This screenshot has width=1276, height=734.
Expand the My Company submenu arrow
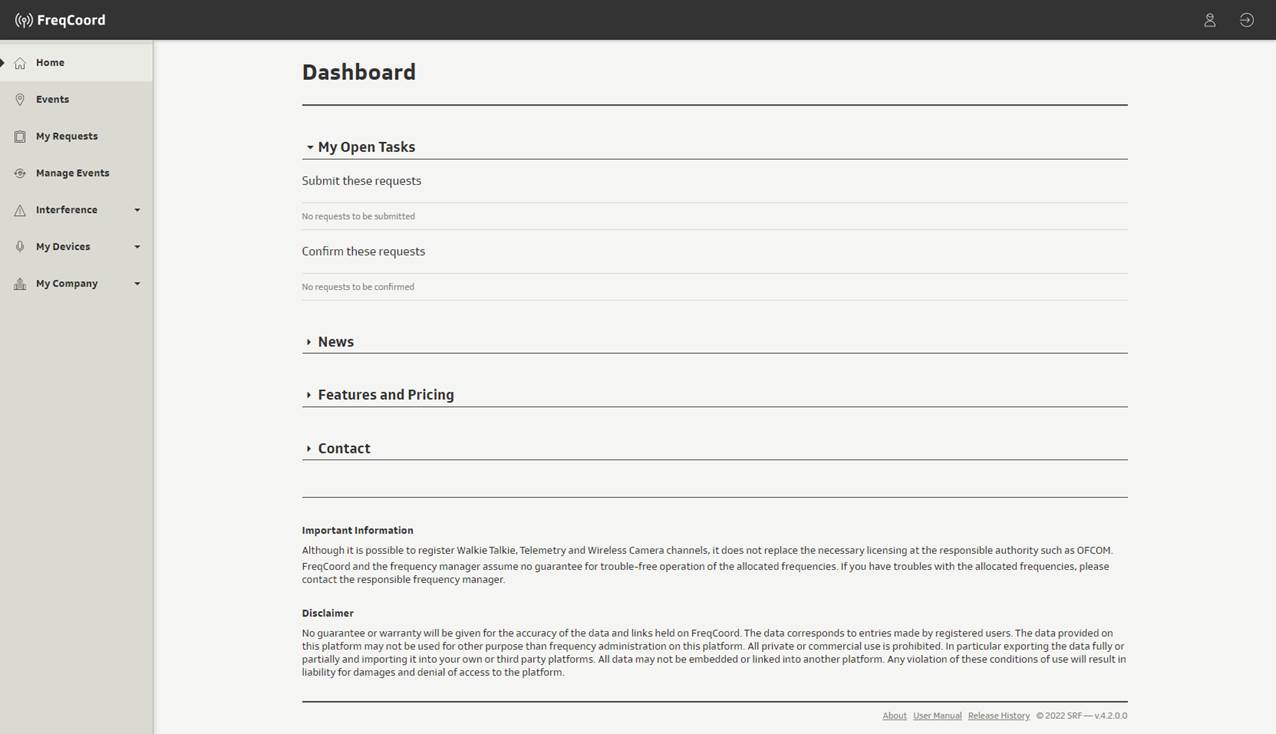tap(137, 284)
